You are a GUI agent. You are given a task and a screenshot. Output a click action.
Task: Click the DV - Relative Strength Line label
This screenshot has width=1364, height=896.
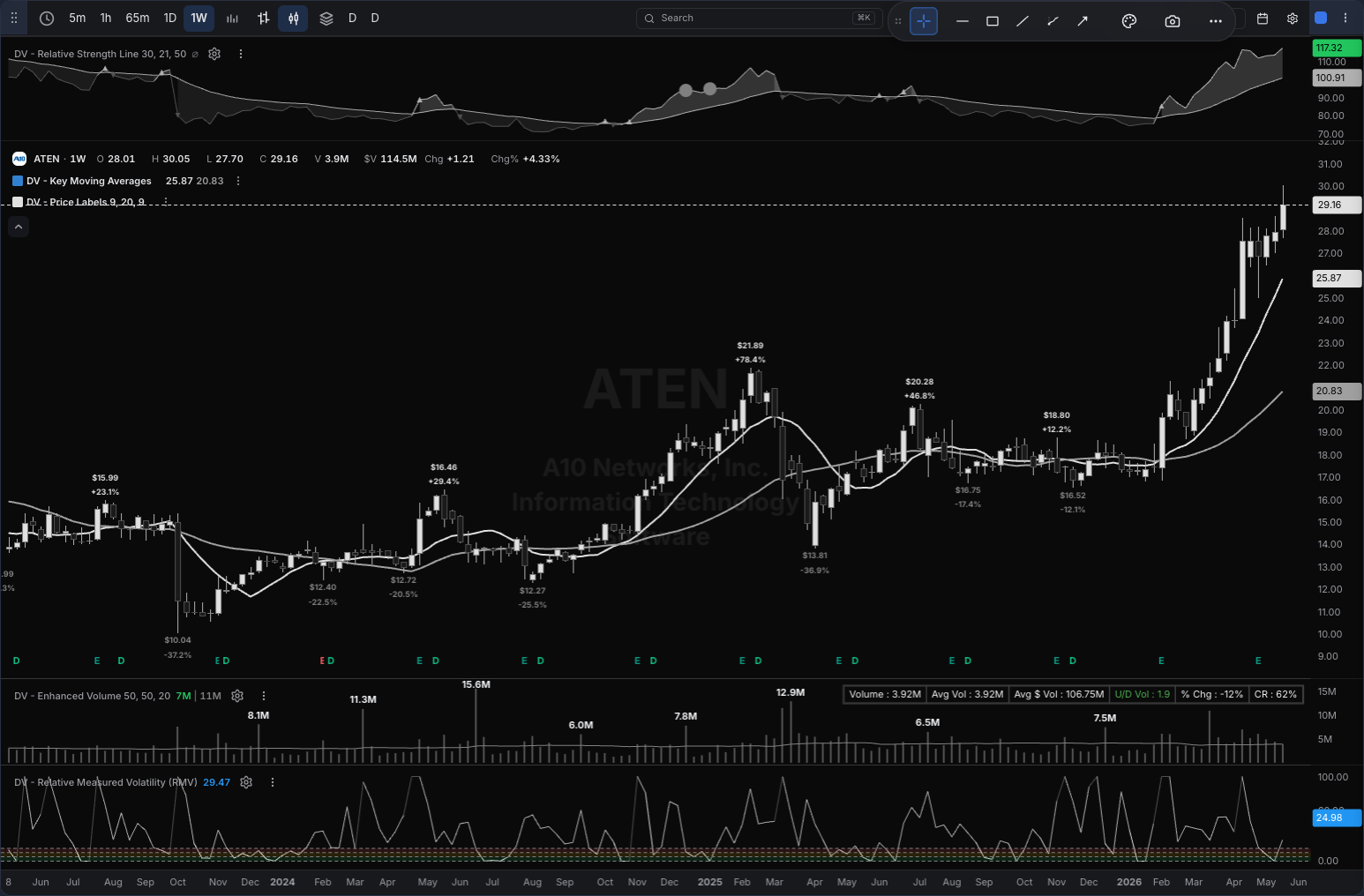pos(101,54)
